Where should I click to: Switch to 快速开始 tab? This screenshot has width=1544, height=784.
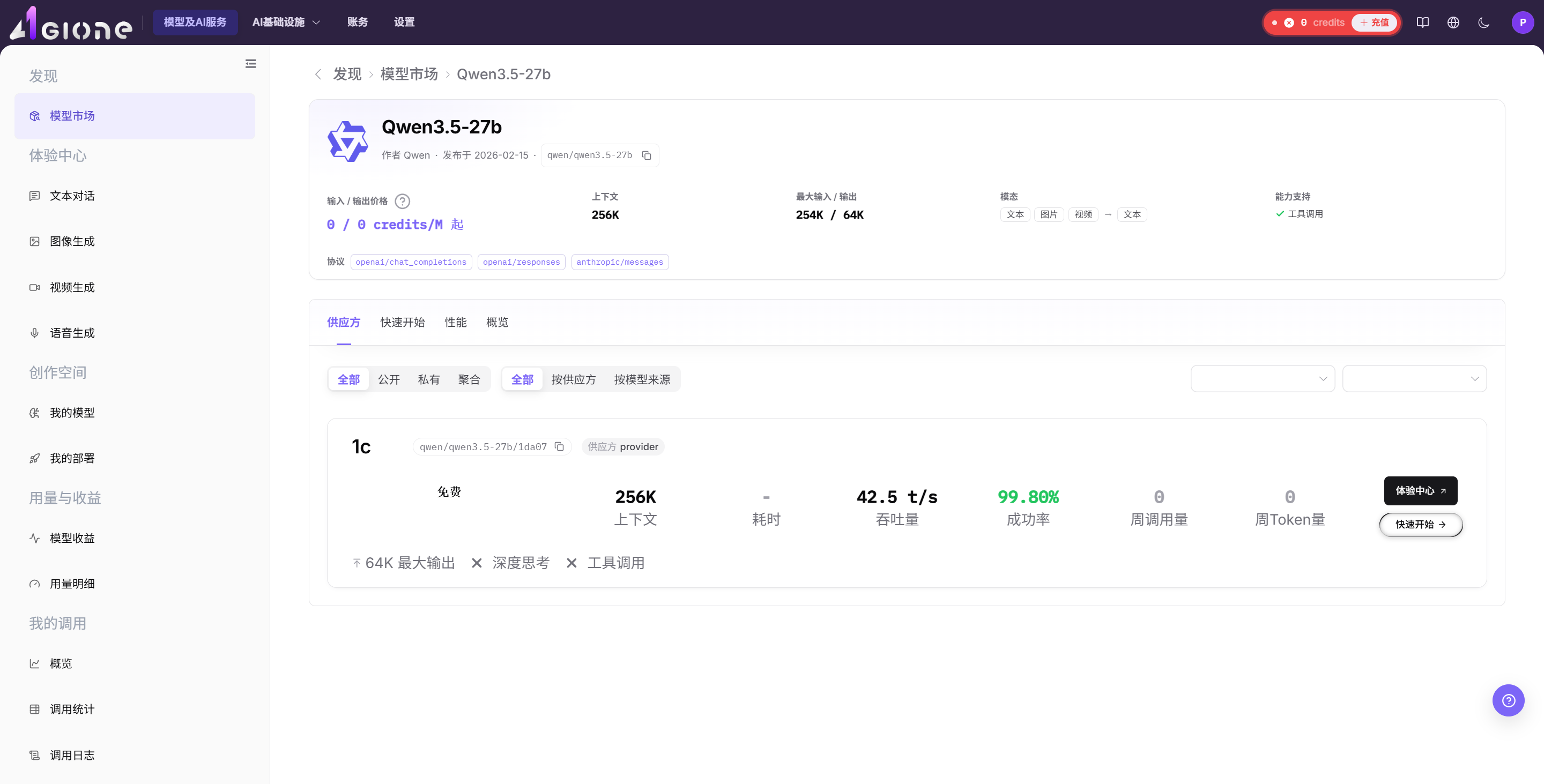pos(402,322)
